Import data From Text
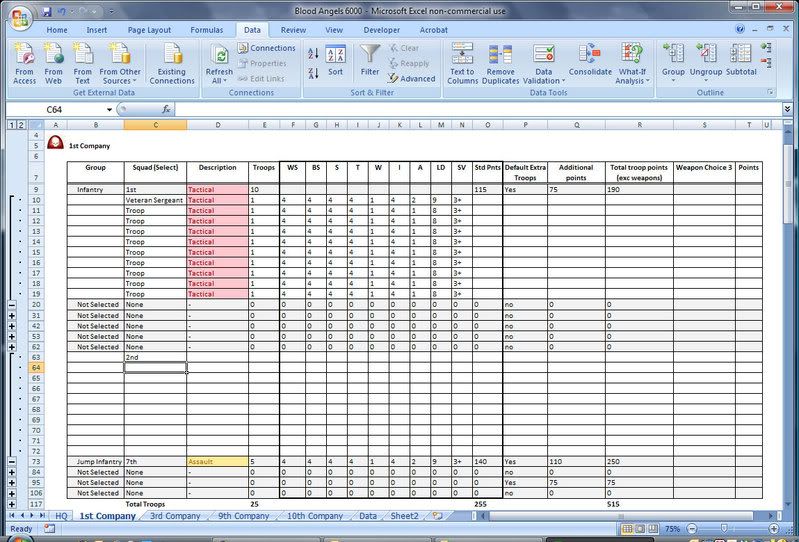 pyautogui.click(x=83, y=64)
